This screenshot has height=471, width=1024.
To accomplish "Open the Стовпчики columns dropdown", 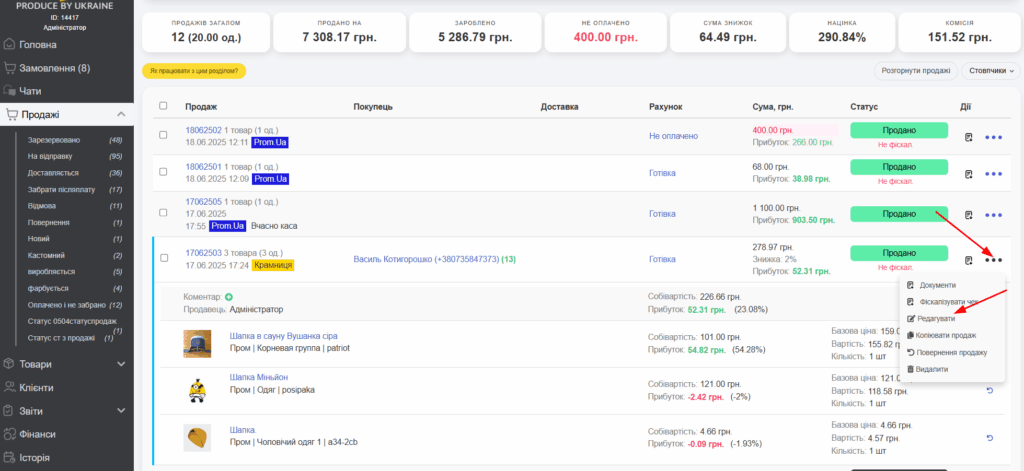I will point(990,71).
